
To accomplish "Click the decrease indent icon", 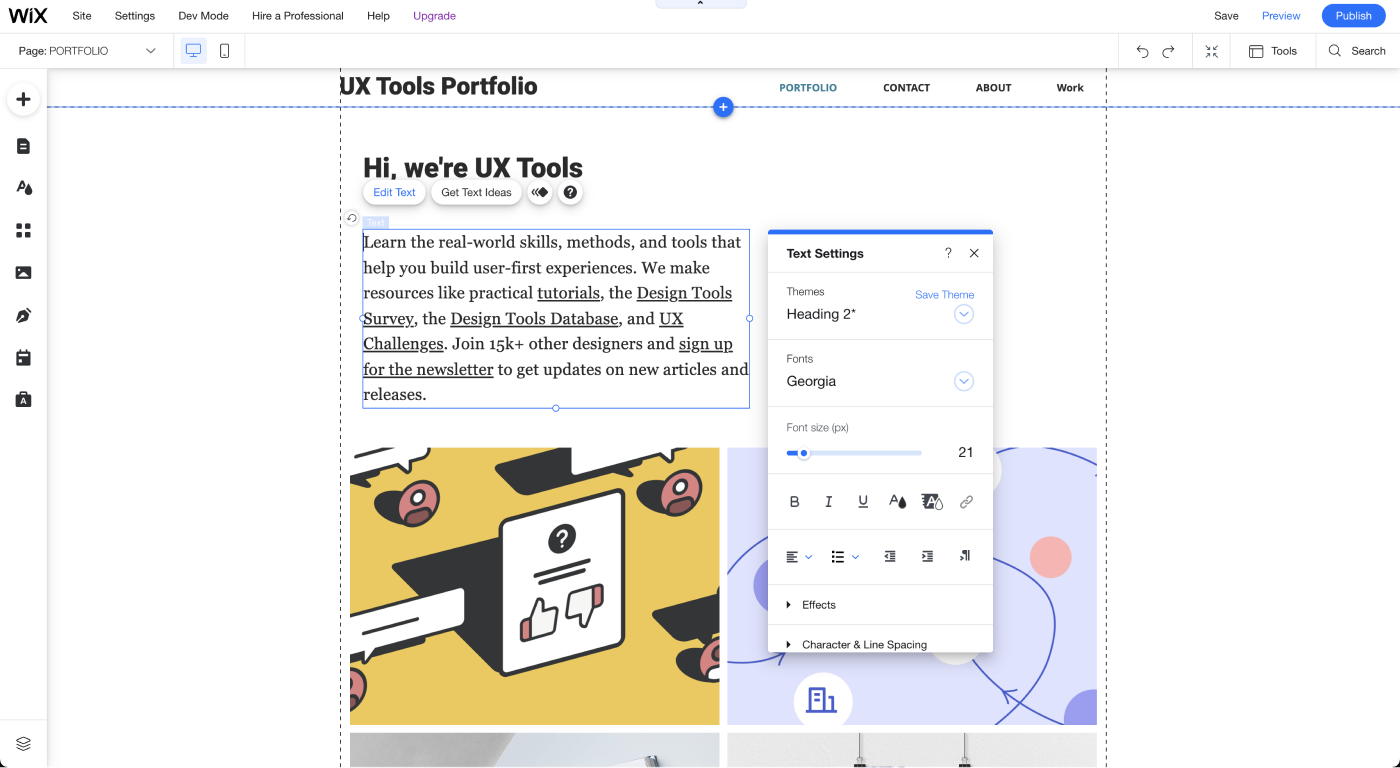I will coord(890,557).
